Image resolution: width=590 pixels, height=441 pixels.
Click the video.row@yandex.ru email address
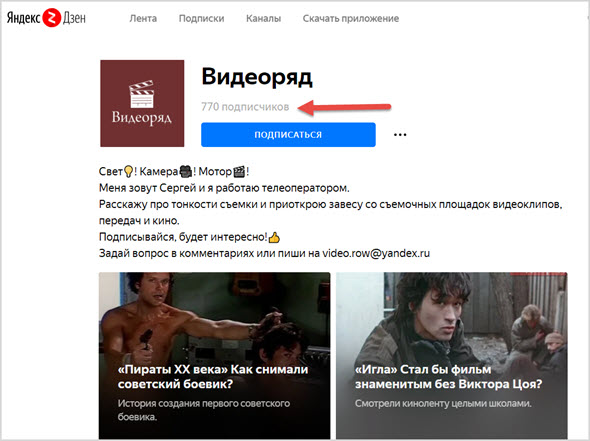(376, 253)
